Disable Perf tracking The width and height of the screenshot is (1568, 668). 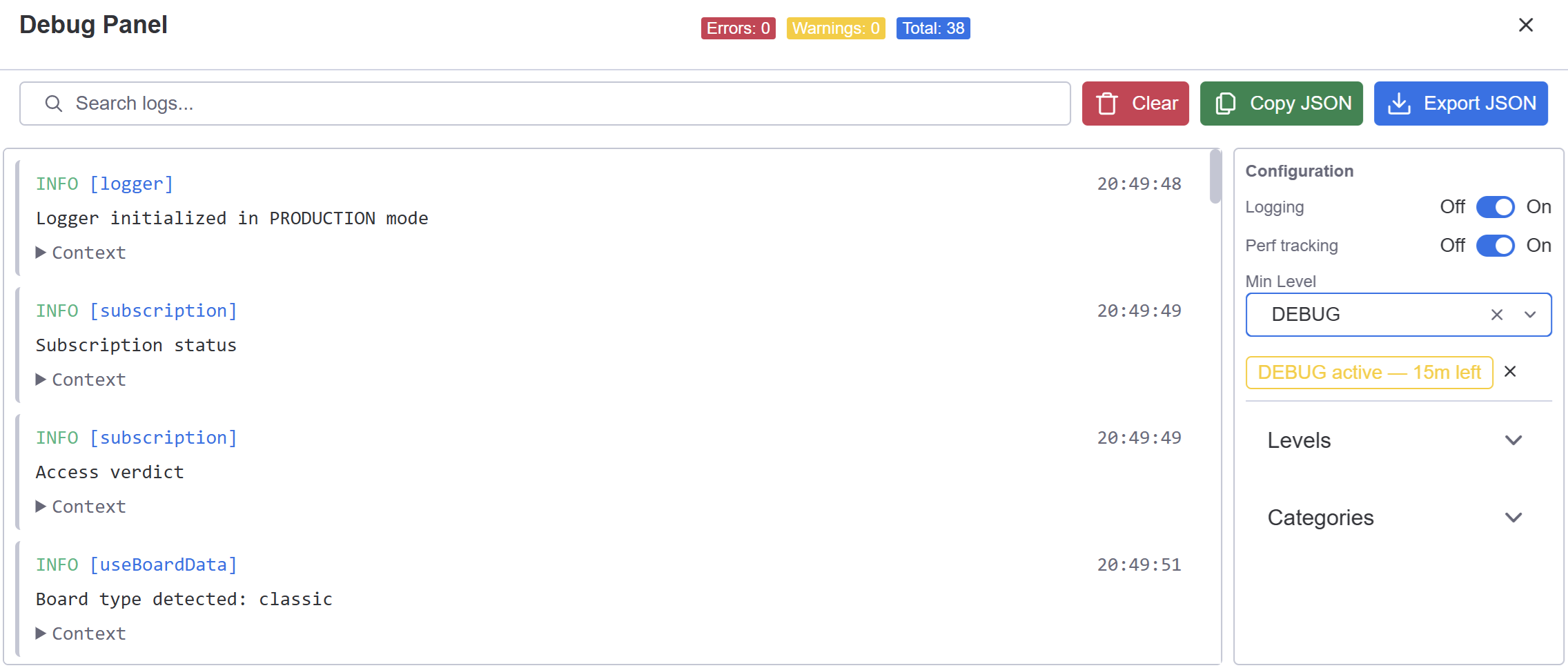click(x=1496, y=246)
